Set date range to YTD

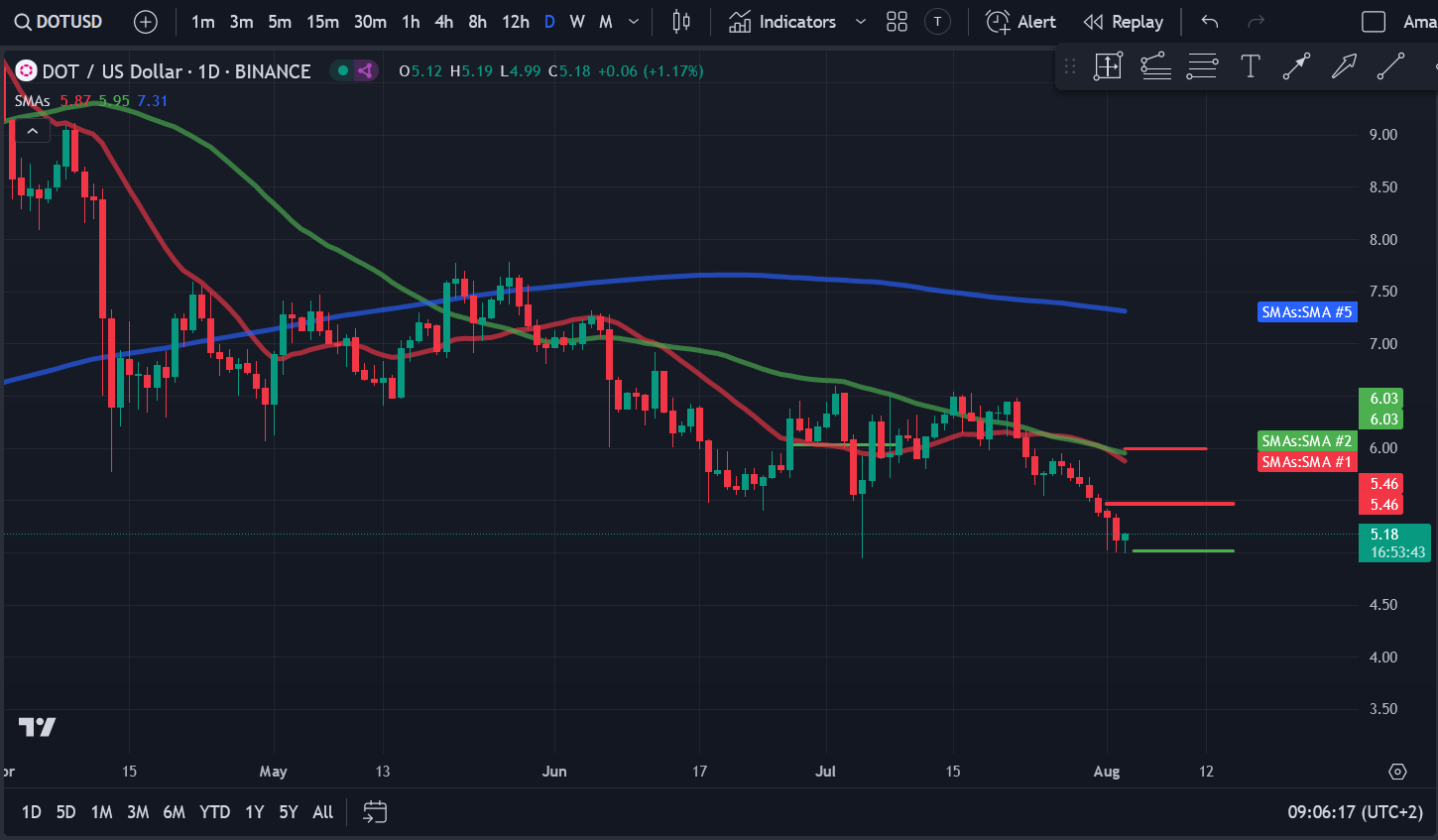tap(214, 812)
